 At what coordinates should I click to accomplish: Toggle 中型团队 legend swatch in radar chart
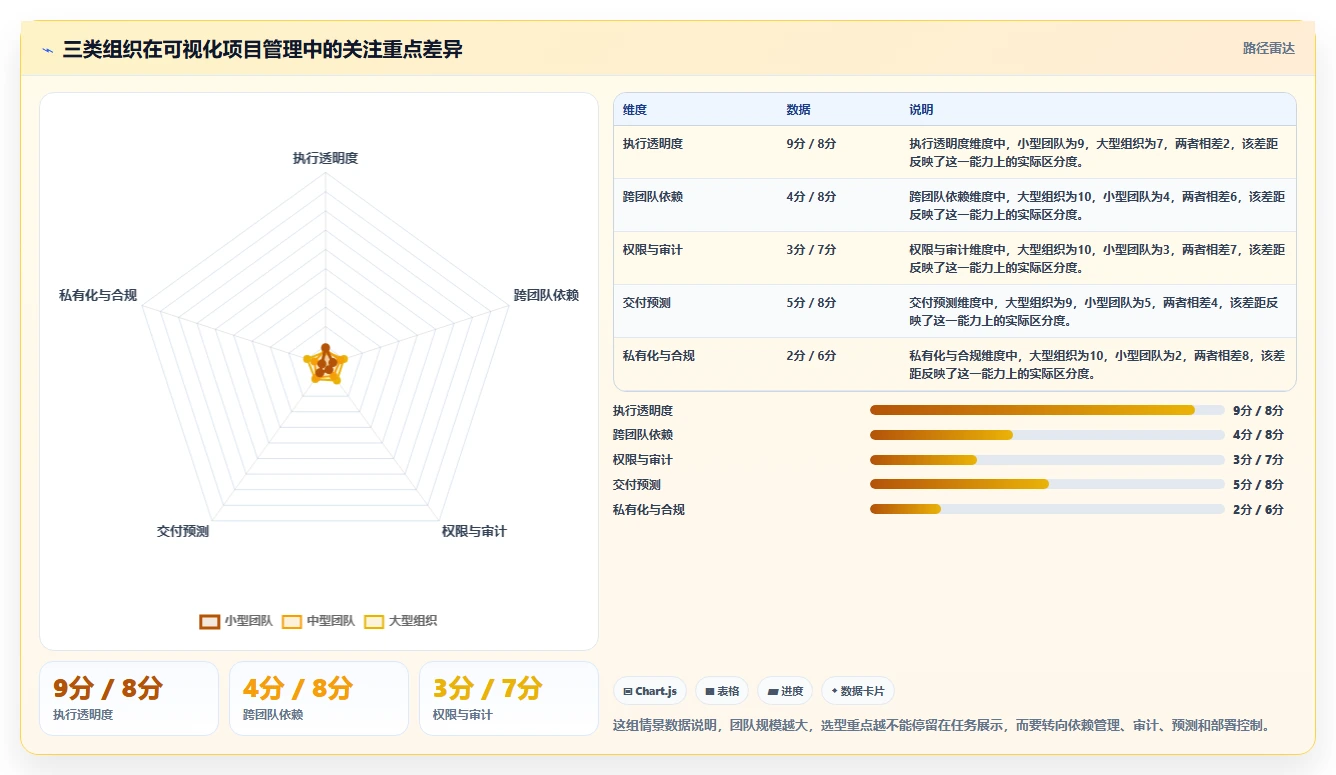(x=291, y=621)
